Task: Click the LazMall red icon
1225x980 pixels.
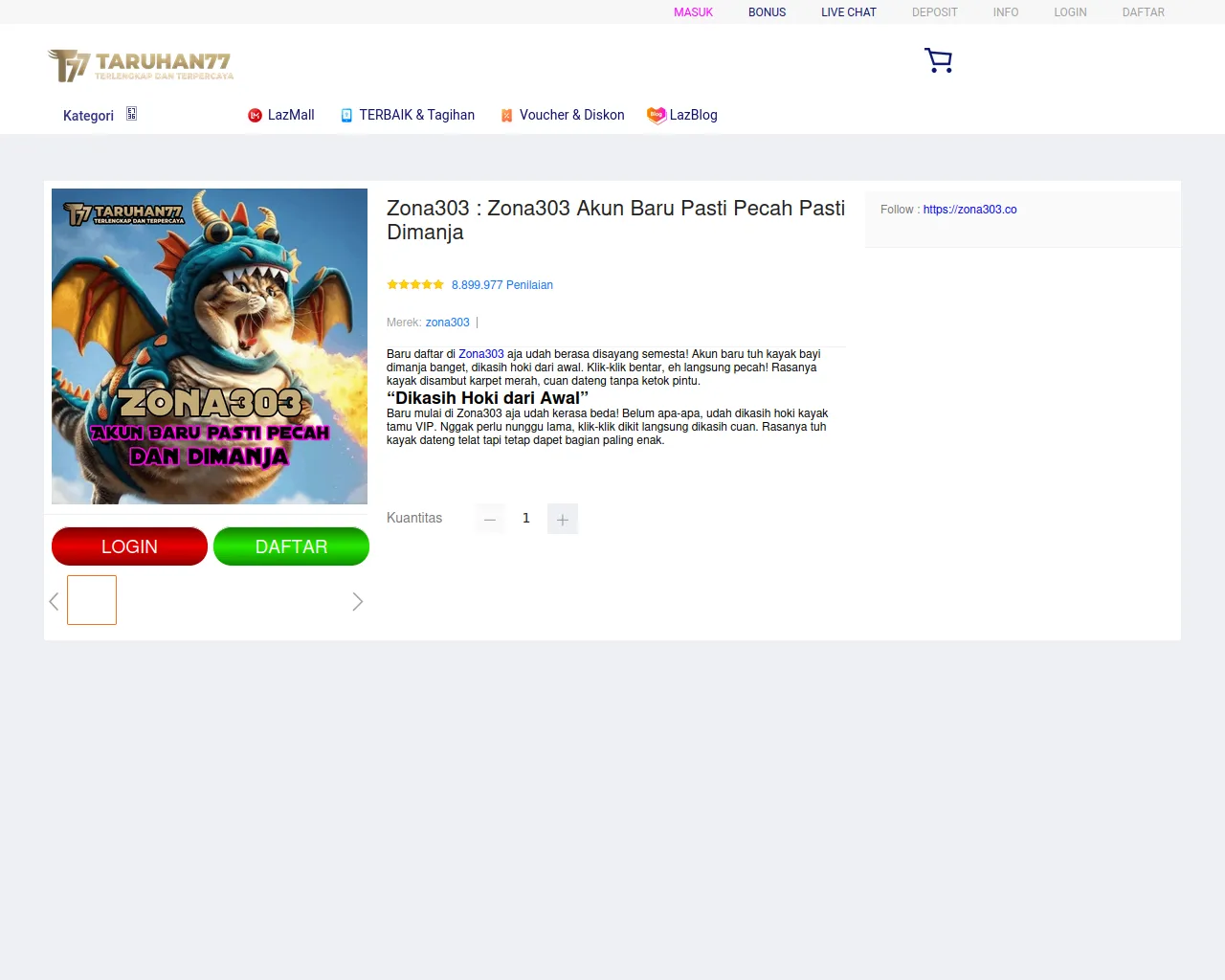Action: click(x=255, y=116)
